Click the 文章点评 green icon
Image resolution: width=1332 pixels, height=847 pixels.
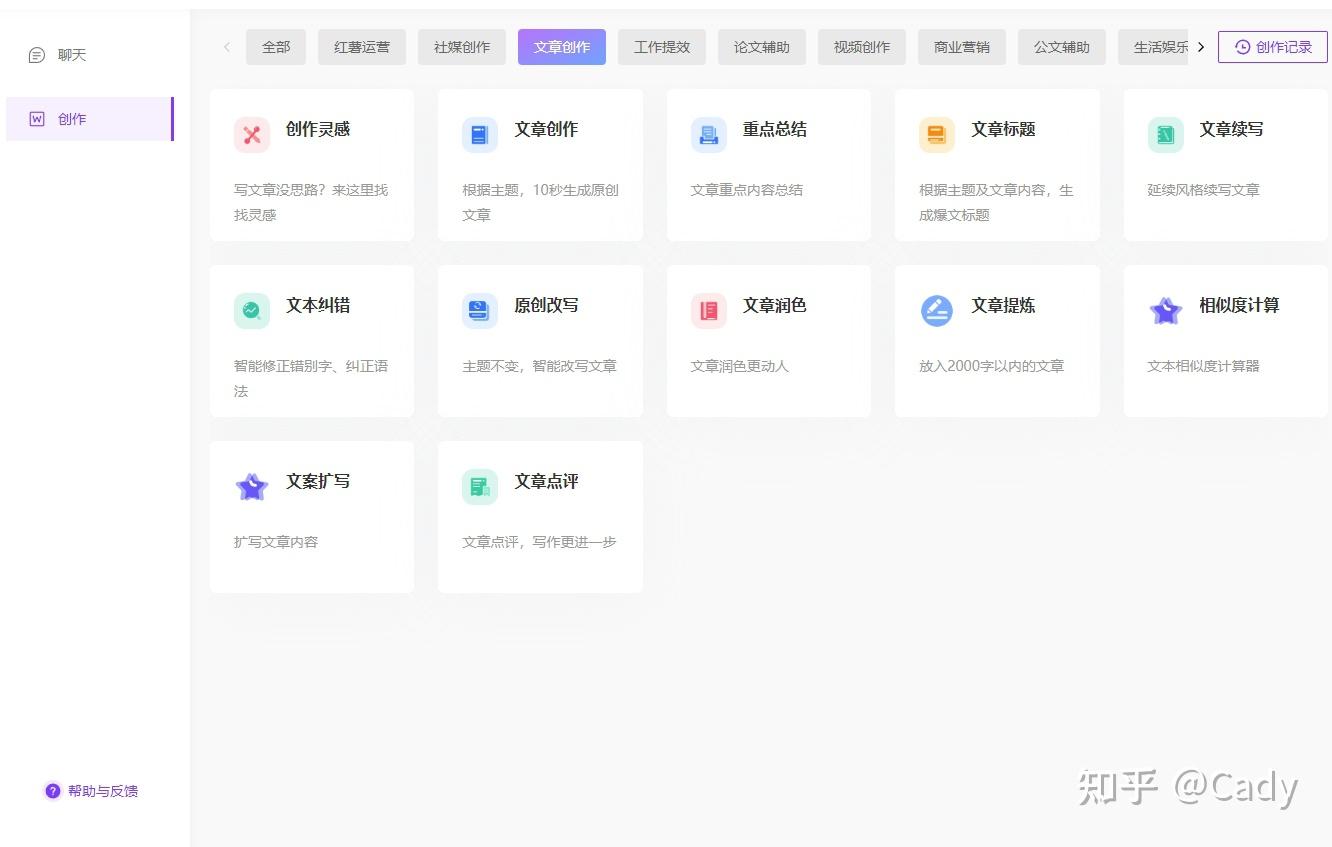(480, 487)
